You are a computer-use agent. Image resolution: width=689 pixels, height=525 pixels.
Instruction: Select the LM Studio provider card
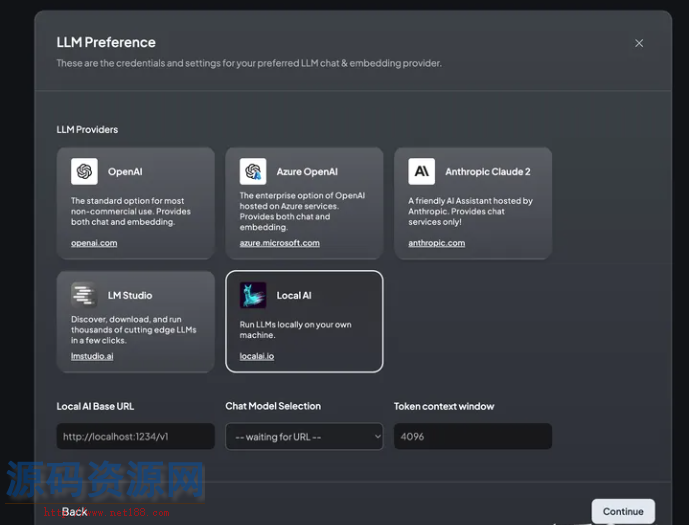coord(135,322)
